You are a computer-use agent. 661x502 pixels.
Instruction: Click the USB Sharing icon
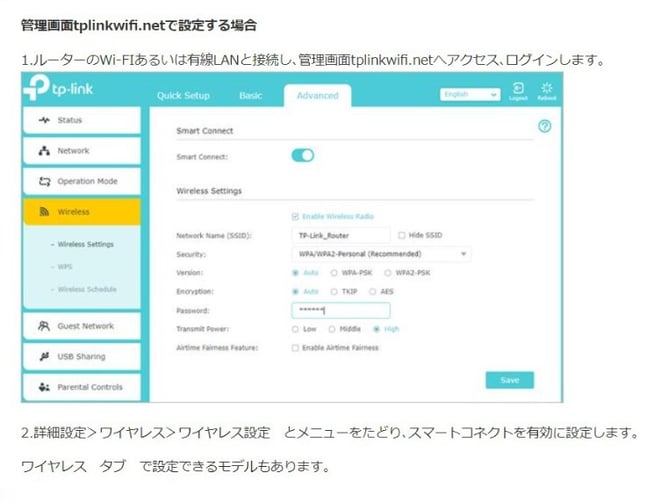coord(44,357)
